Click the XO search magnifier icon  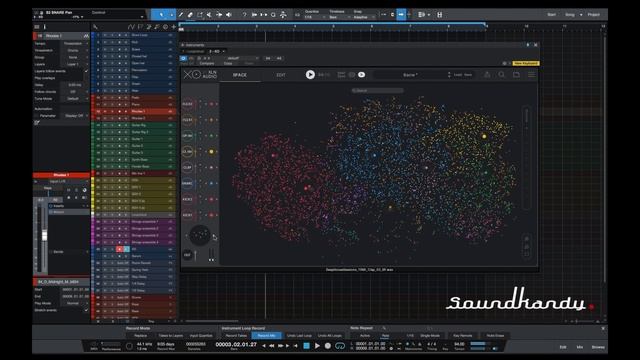coord(502,75)
